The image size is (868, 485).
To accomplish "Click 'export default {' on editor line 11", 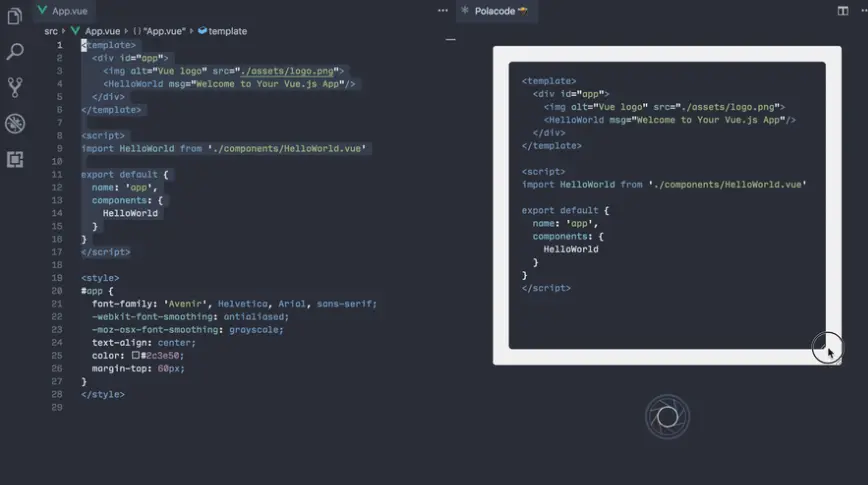I will pyautogui.click(x=125, y=174).
